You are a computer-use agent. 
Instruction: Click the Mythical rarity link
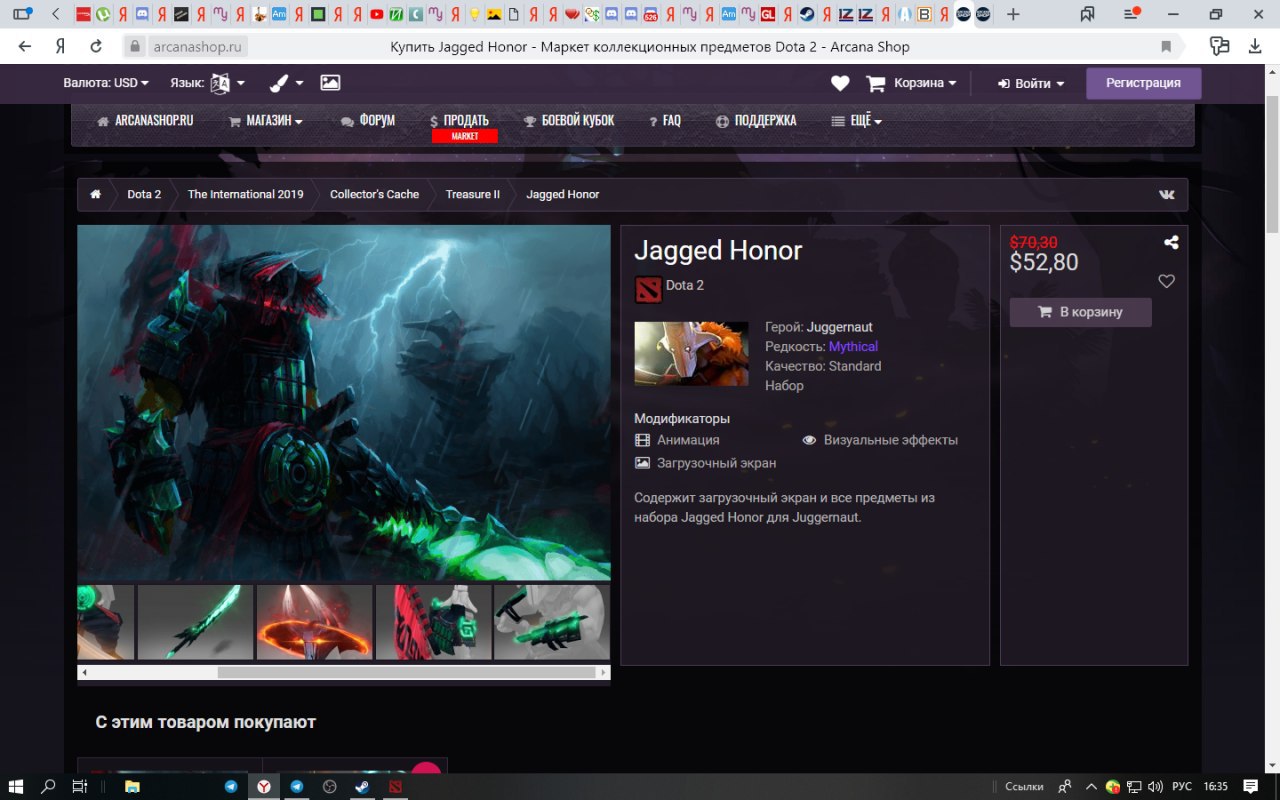(x=853, y=346)
